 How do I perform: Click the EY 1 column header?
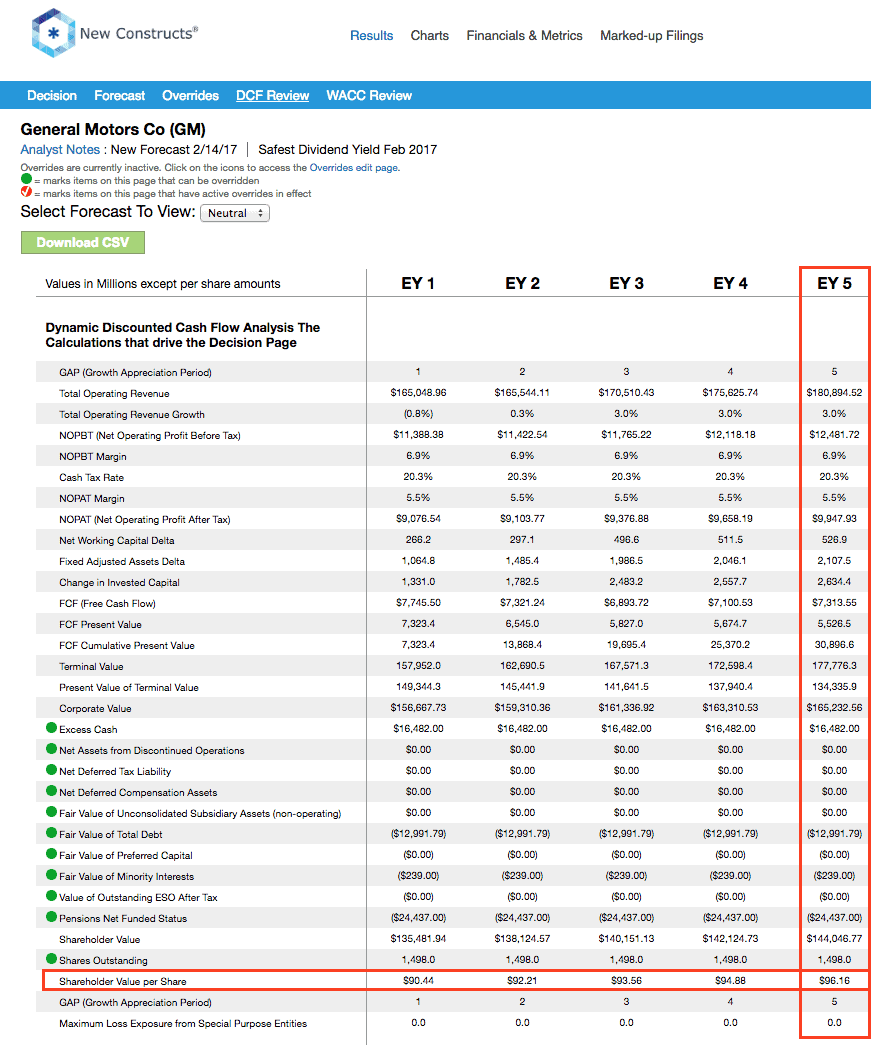pos(418,284)
